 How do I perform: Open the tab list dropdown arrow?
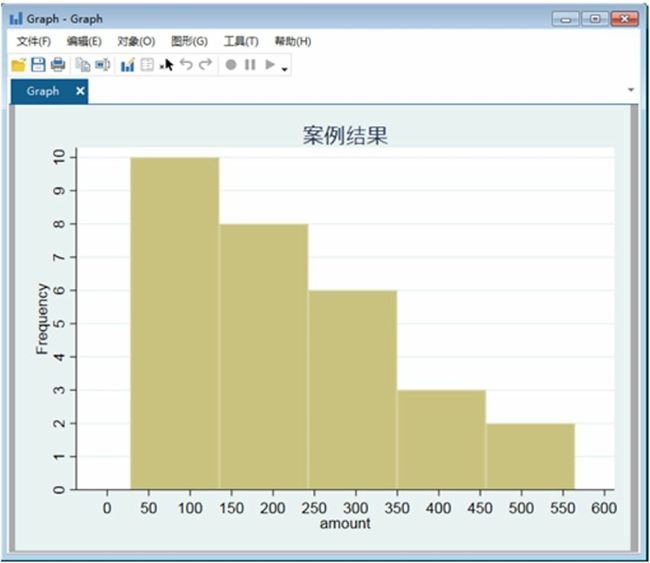tap(631, 90)
